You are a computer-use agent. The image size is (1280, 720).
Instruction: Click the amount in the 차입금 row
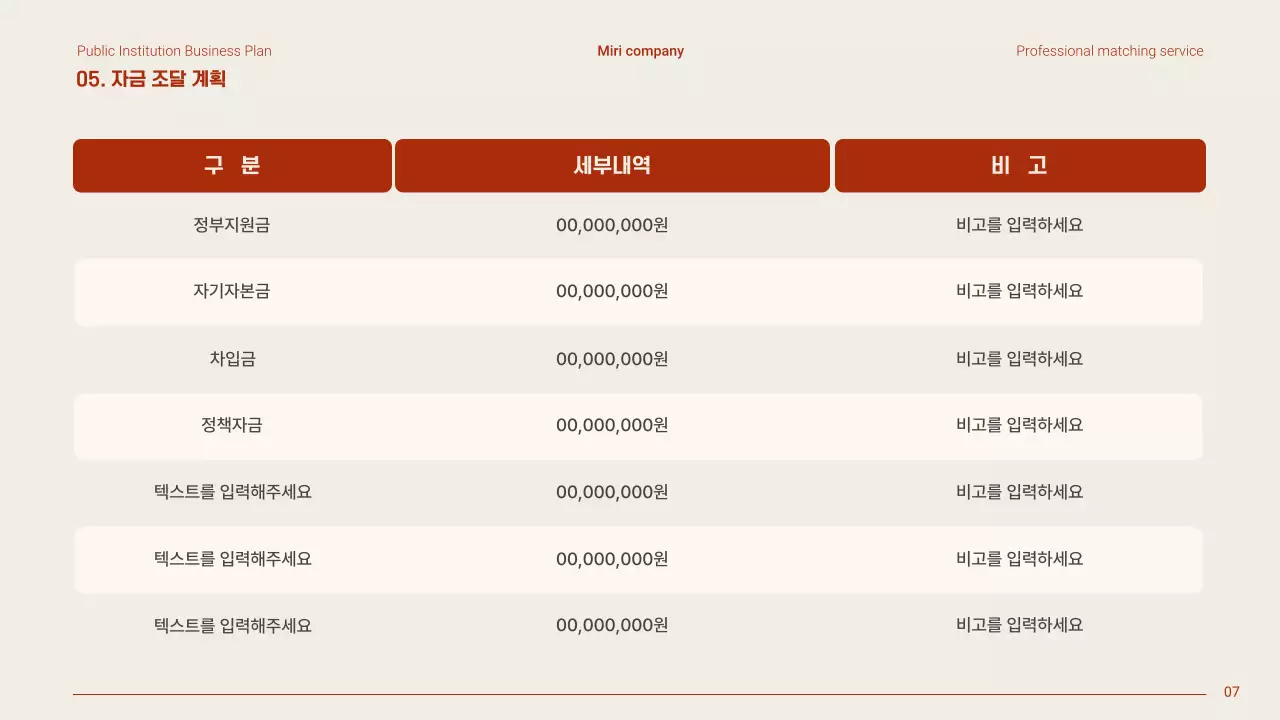click(612, 358)
